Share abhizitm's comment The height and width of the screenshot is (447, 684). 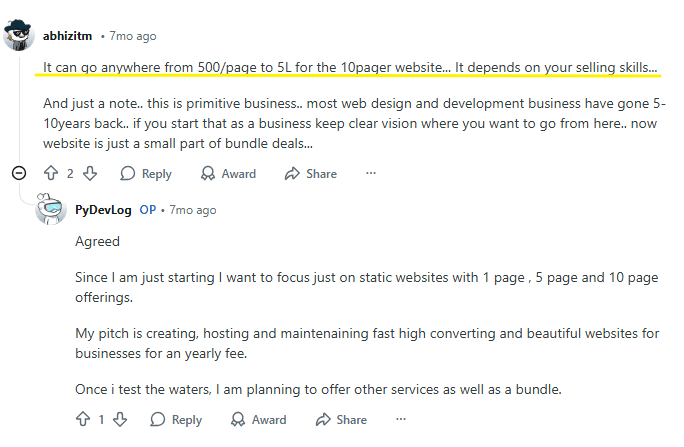coord(311,174)
